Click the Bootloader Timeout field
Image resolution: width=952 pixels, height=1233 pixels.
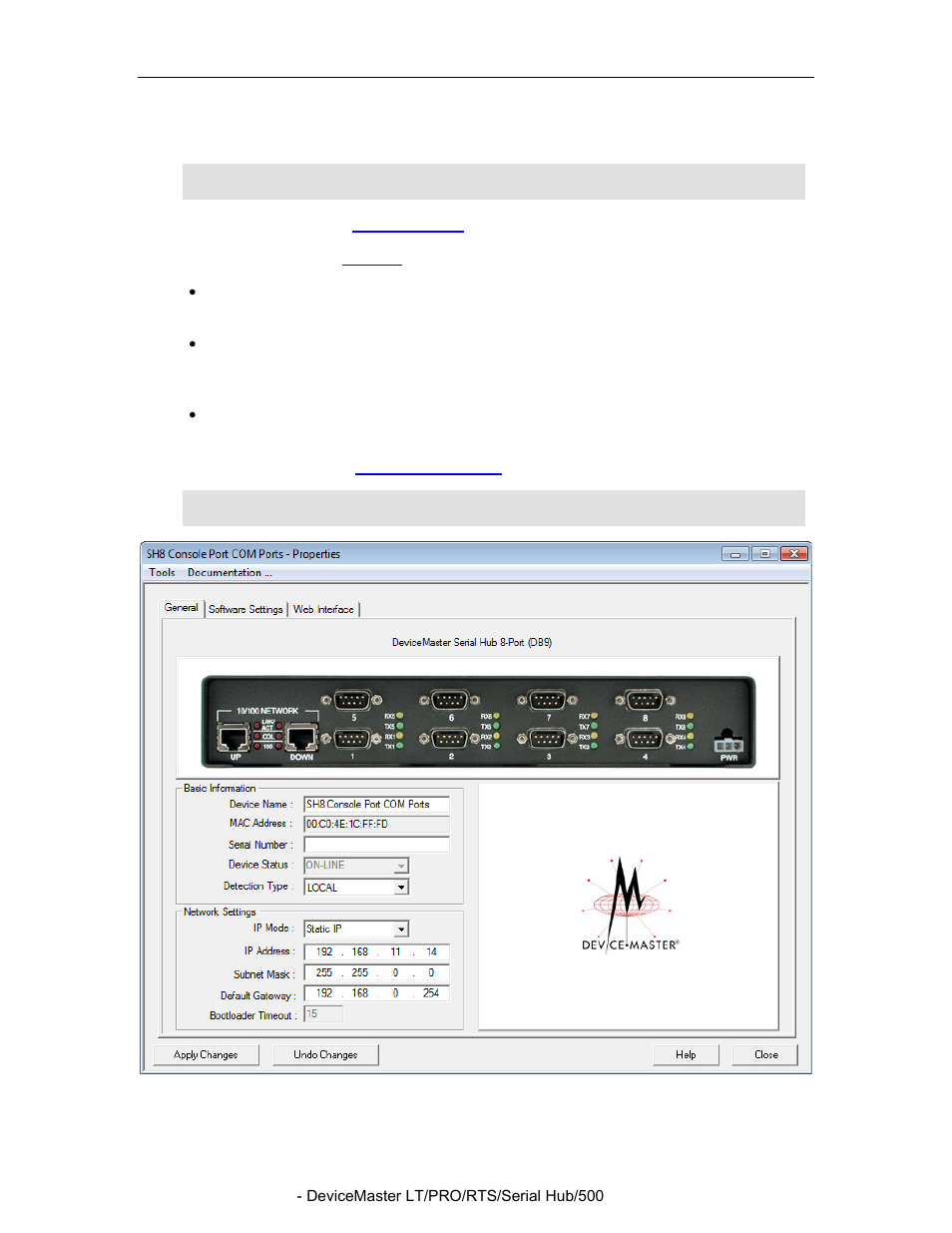pyautogui.click(x=323, y=1013)
